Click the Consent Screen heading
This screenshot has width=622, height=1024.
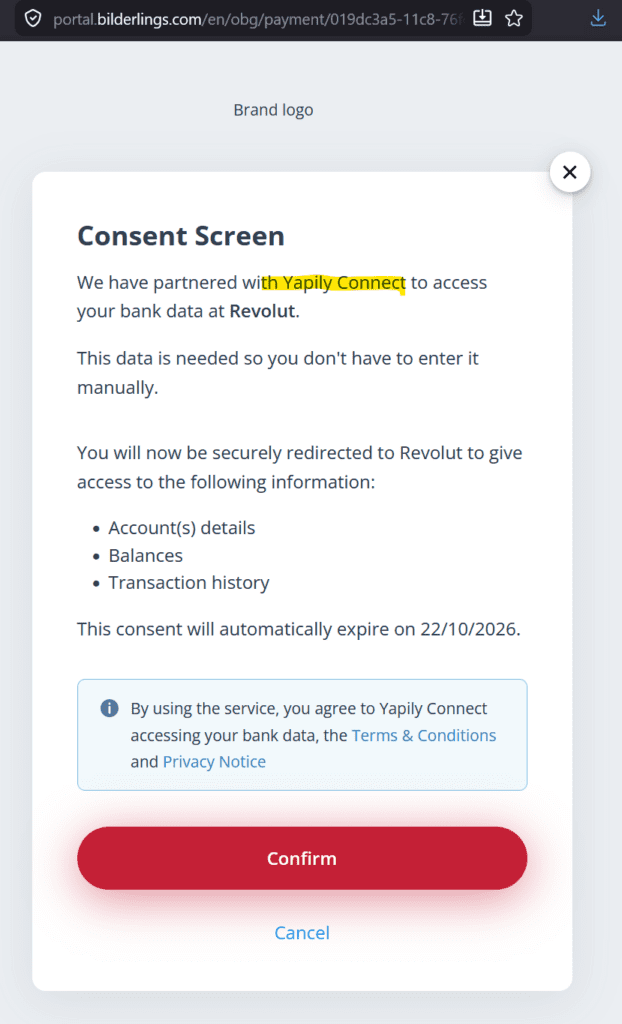click(x=180, y=236)
